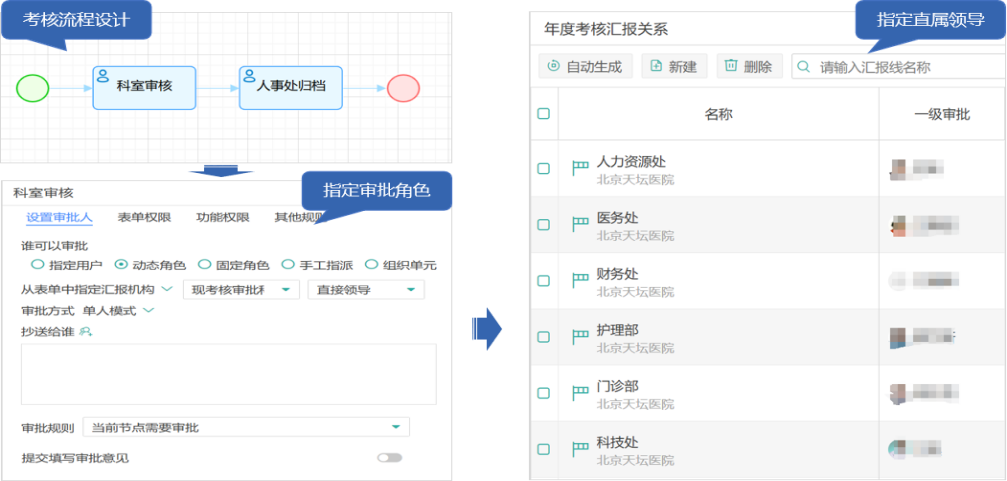
Task: Click the green start node circle
Action: pyautogui.click(x=32, y=88)
